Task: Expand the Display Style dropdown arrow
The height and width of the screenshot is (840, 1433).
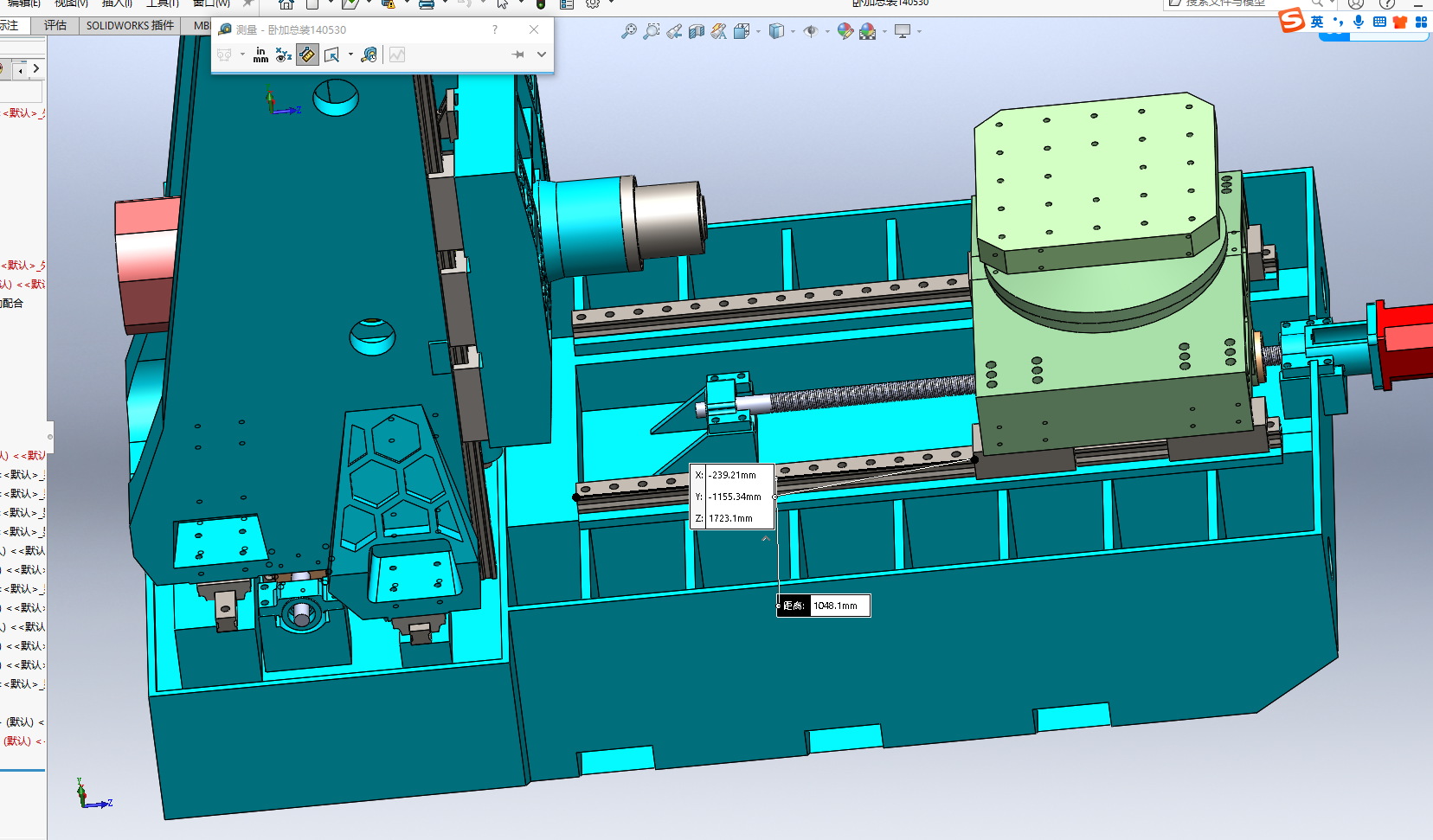Action: click(793, 32)
